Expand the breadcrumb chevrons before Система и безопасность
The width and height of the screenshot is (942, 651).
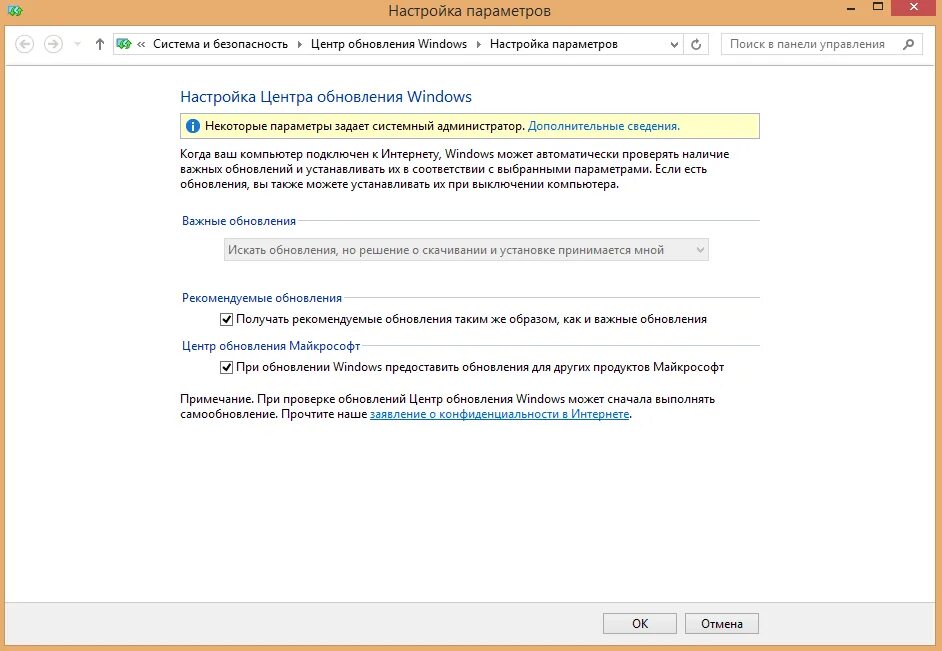(141, 44)
